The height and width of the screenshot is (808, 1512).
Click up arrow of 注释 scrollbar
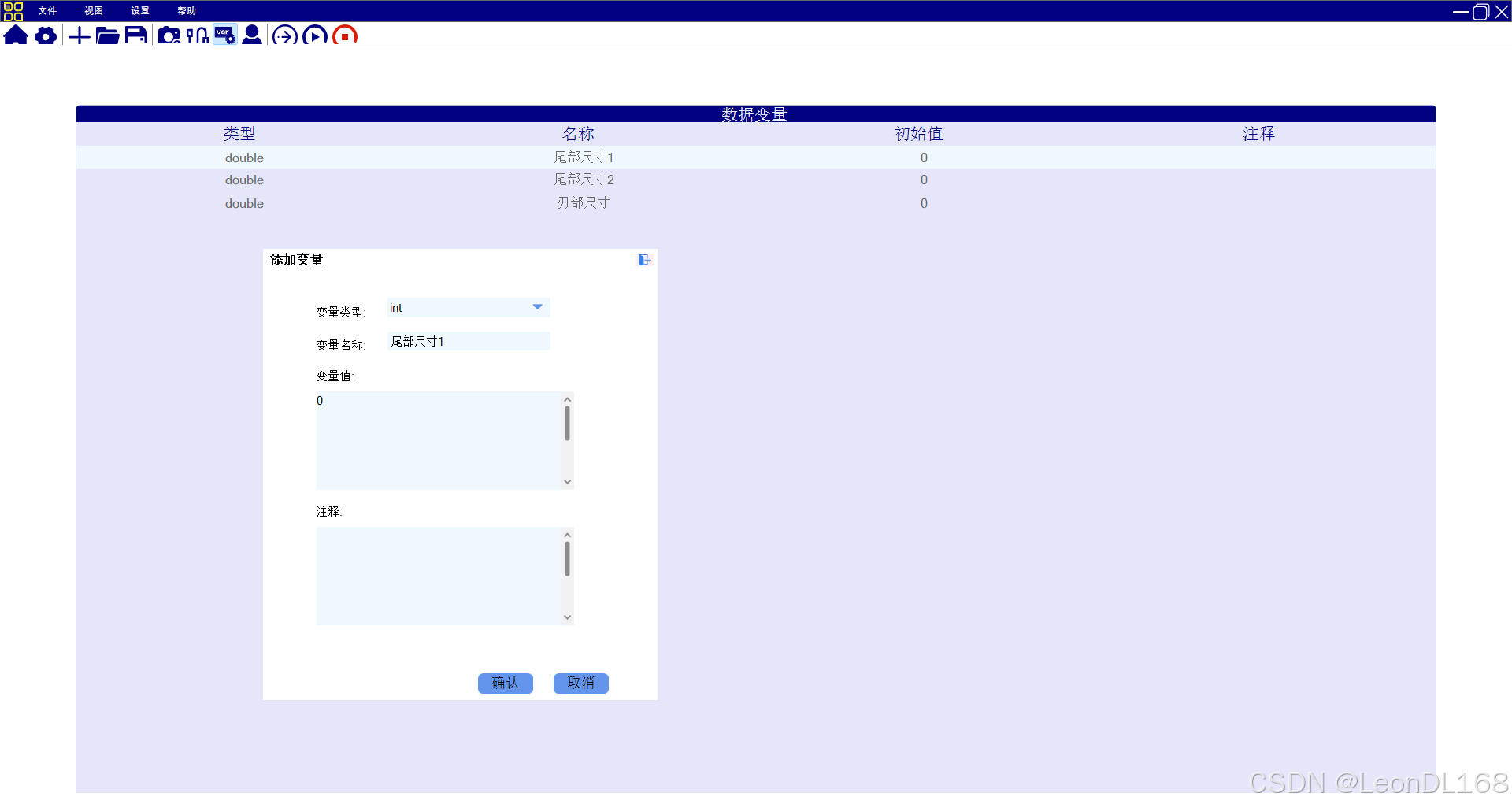[x=567, y=535]
